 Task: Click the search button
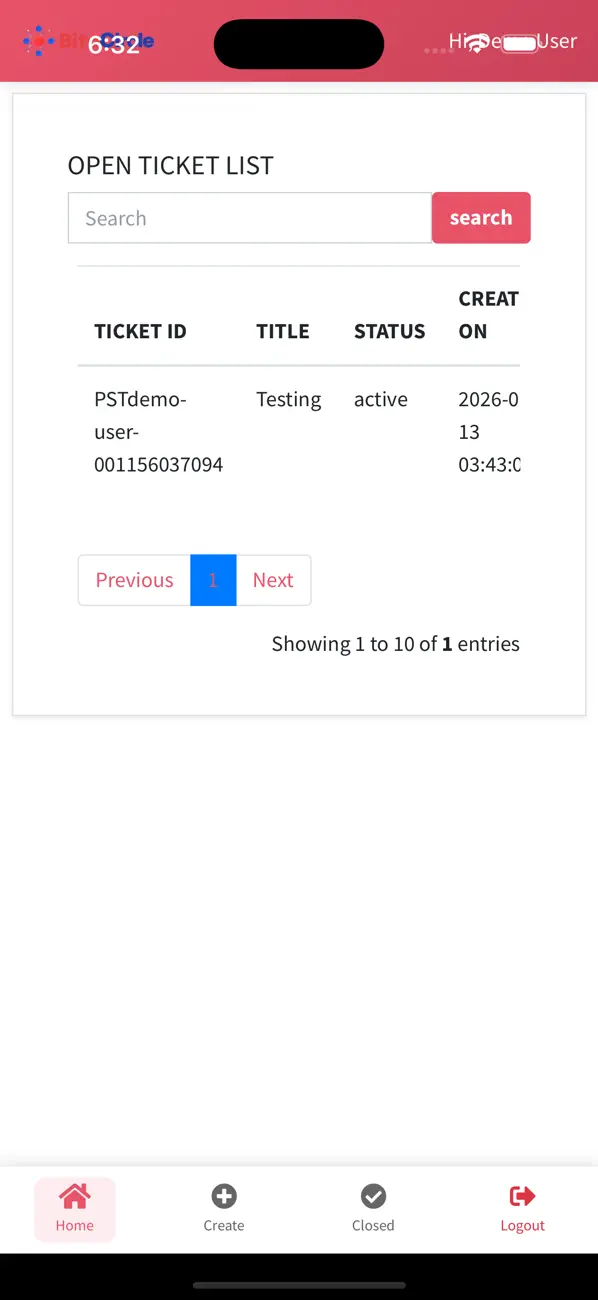tap(481, 217)
